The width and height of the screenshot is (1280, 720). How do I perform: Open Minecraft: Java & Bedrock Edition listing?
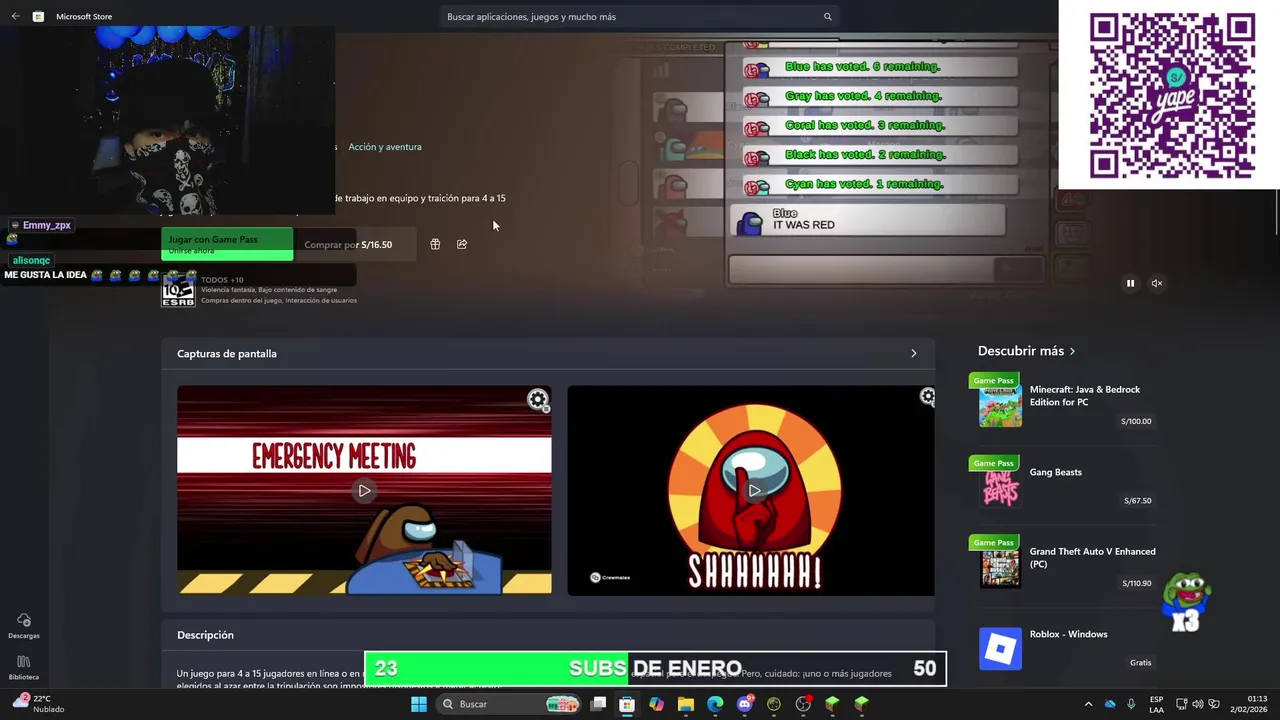coord(1067,400)
